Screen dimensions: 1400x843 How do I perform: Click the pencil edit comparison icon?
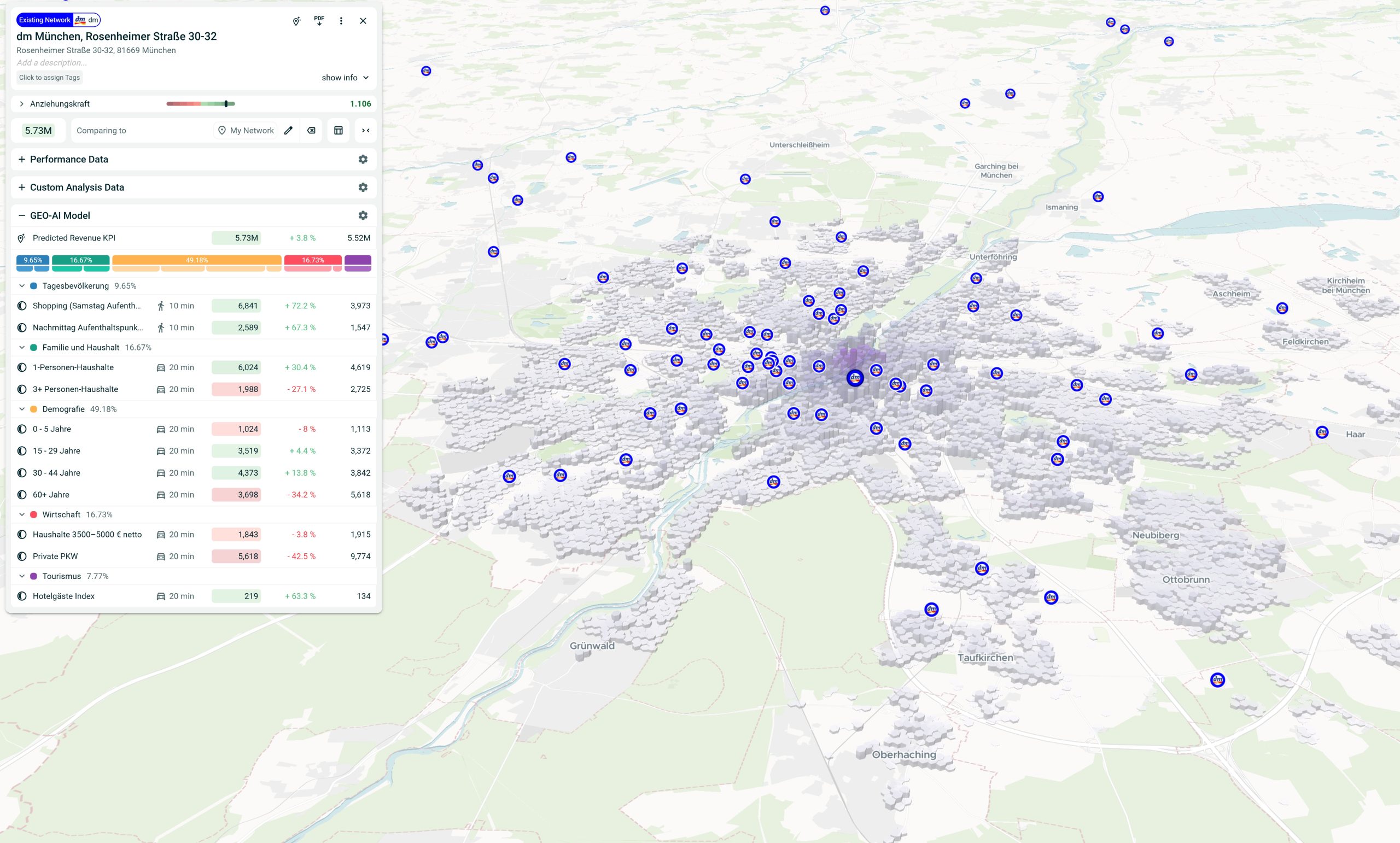coord(289,131)
